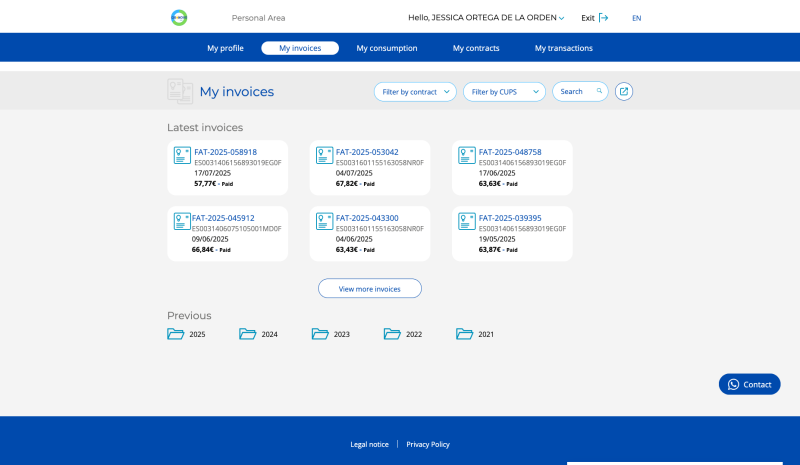Screen dimensions: 800x465
Task: Open the 2025 folder icon
Action: click(x=176, y=334)
